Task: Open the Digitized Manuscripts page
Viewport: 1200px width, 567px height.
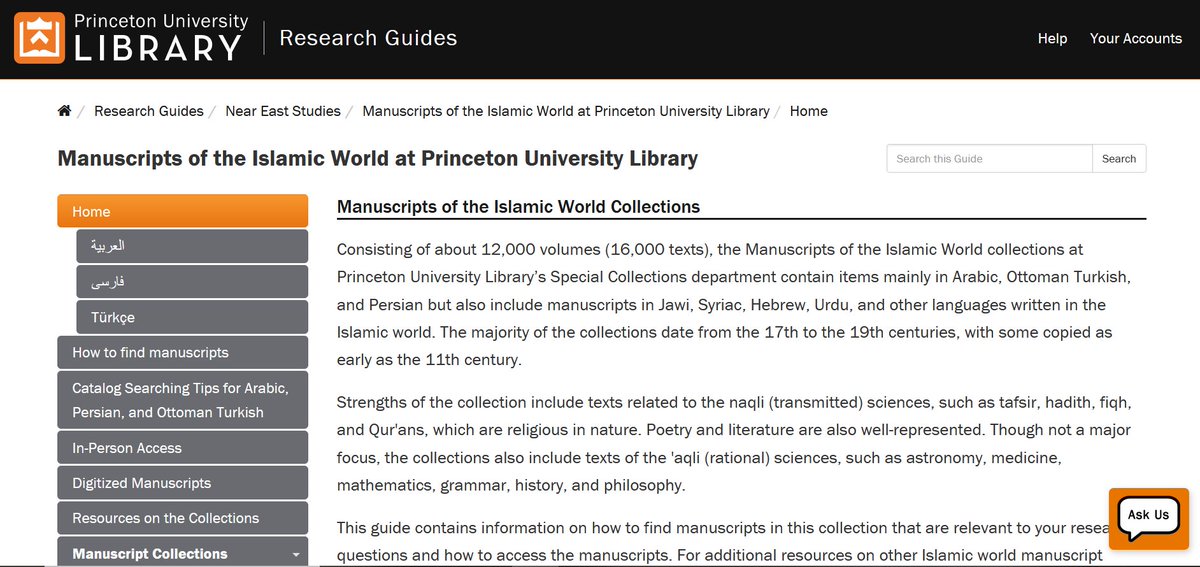Action: 183,483
